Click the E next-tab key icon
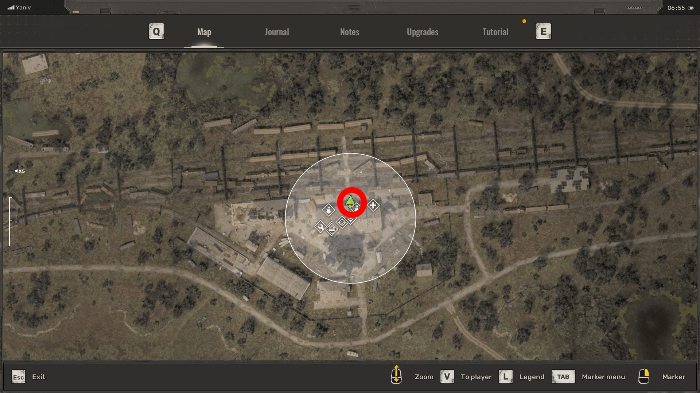Image resolution: width=700 pixels, height=393 pixels. click(543, 31)
